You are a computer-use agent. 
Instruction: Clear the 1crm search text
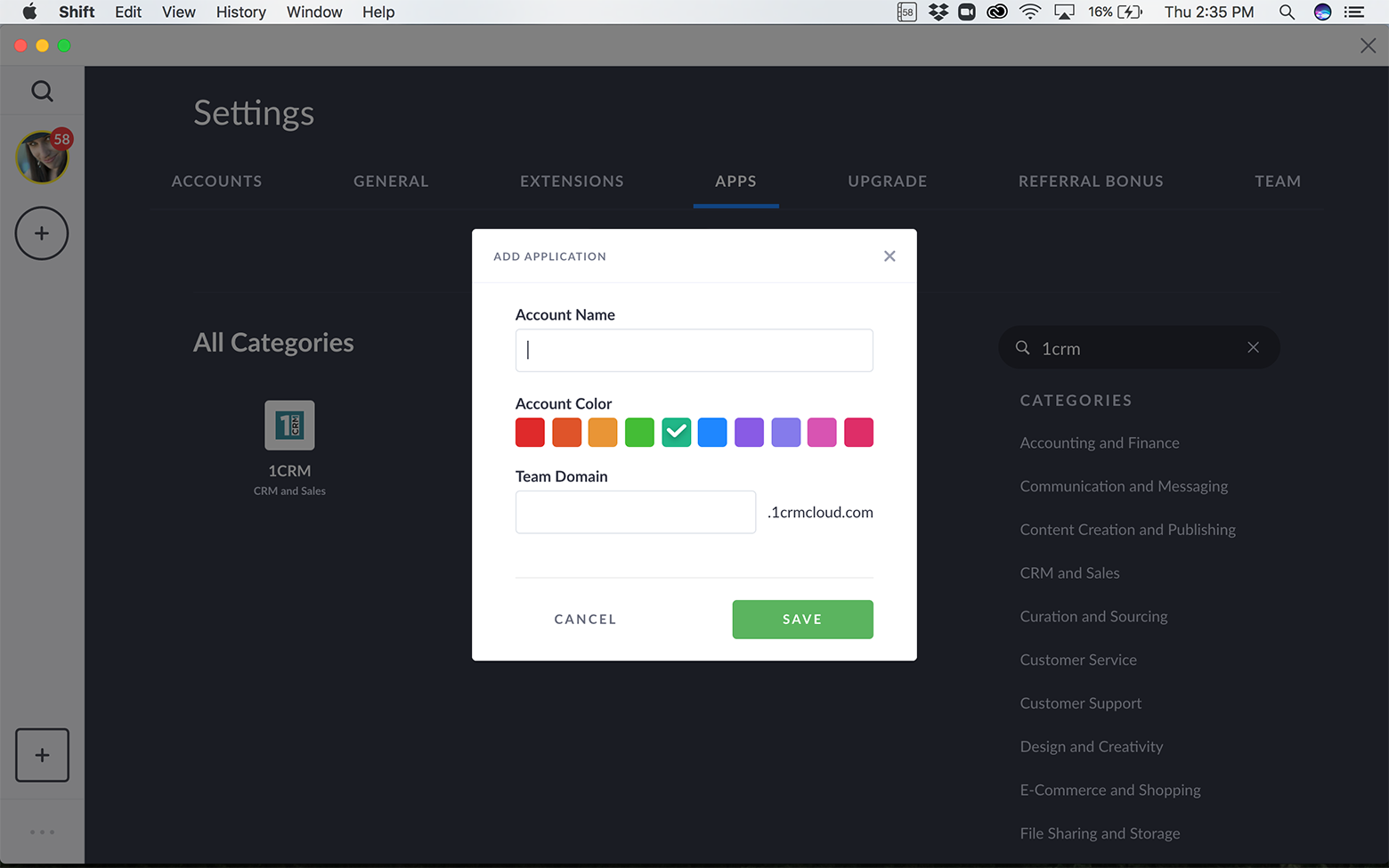[1253, 347]
